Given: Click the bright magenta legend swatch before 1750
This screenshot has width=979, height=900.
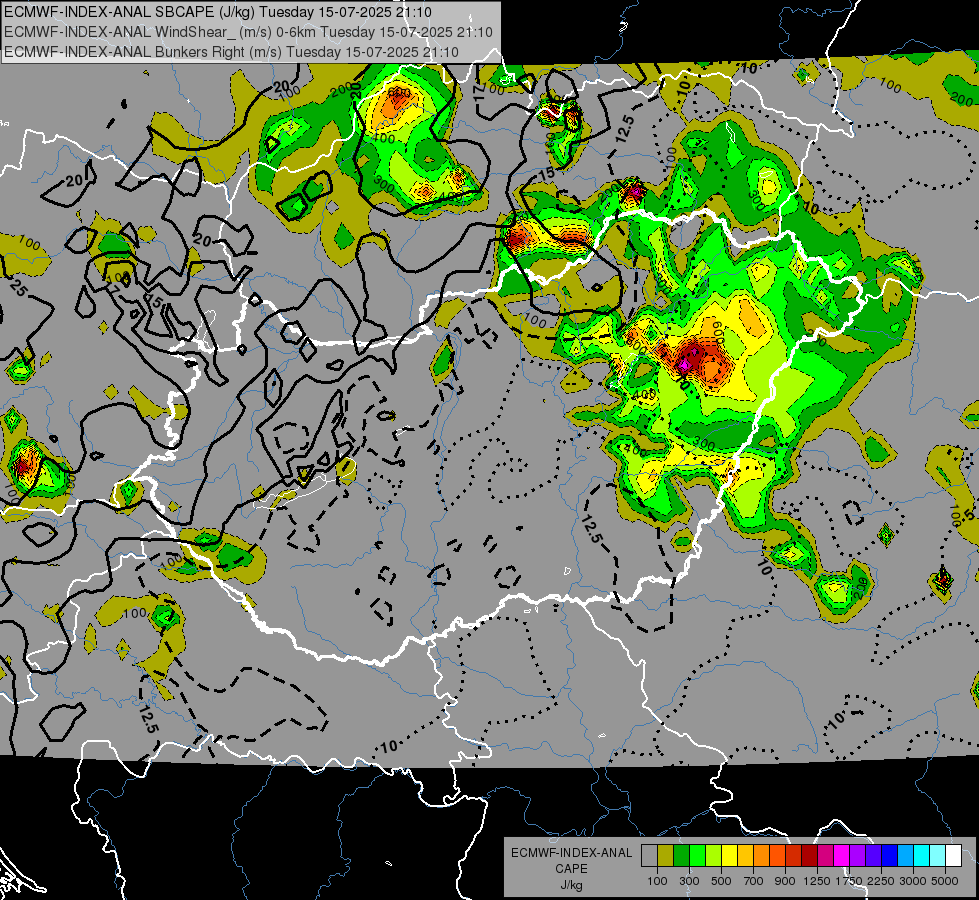Looking at the screenshot, I should 842,856.
